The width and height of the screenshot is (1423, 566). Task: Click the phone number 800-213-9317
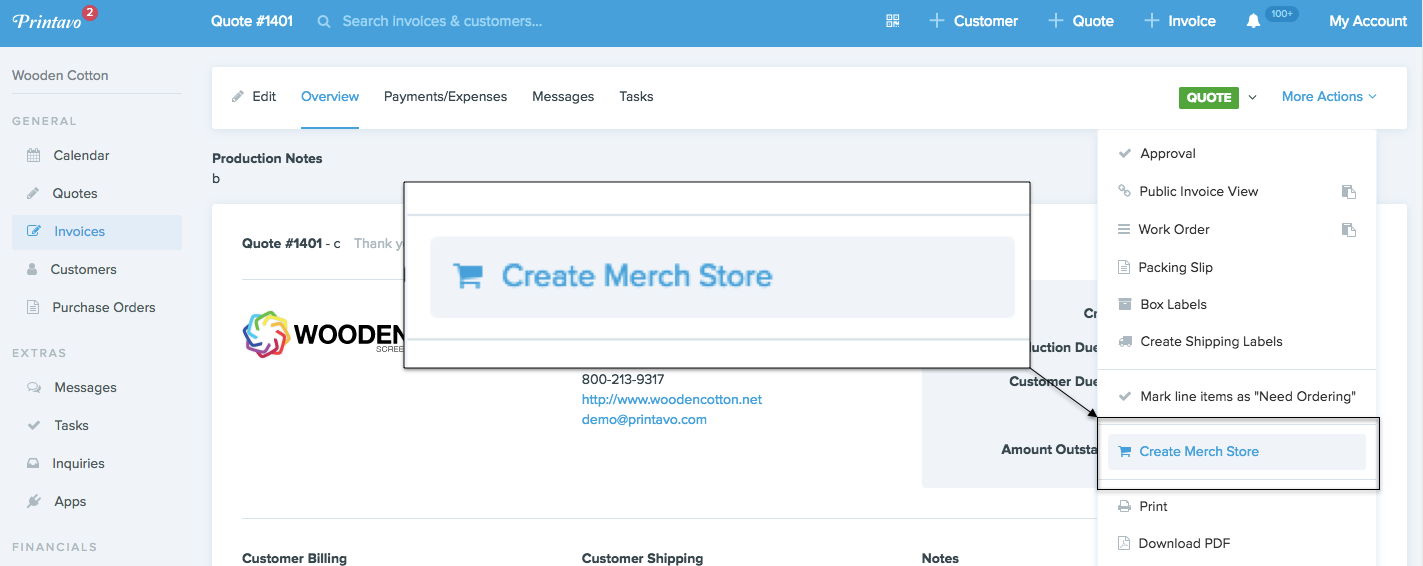click(x=623, y=379)
